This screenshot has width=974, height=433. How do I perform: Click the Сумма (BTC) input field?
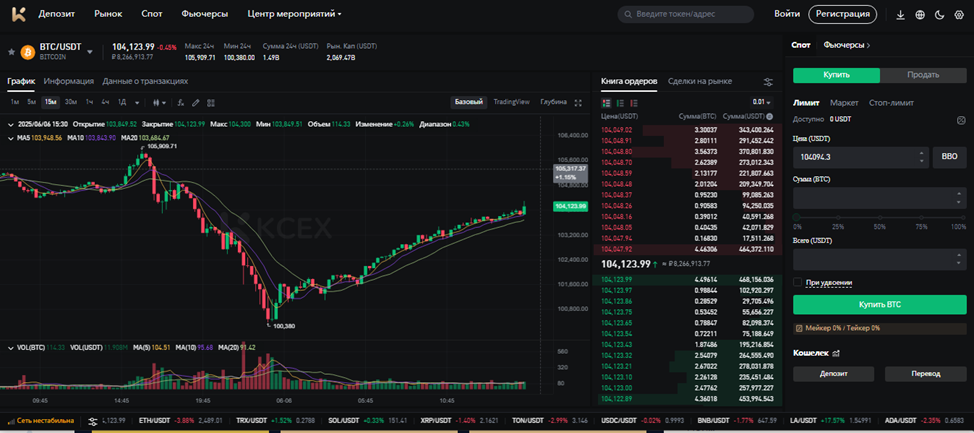880,198
